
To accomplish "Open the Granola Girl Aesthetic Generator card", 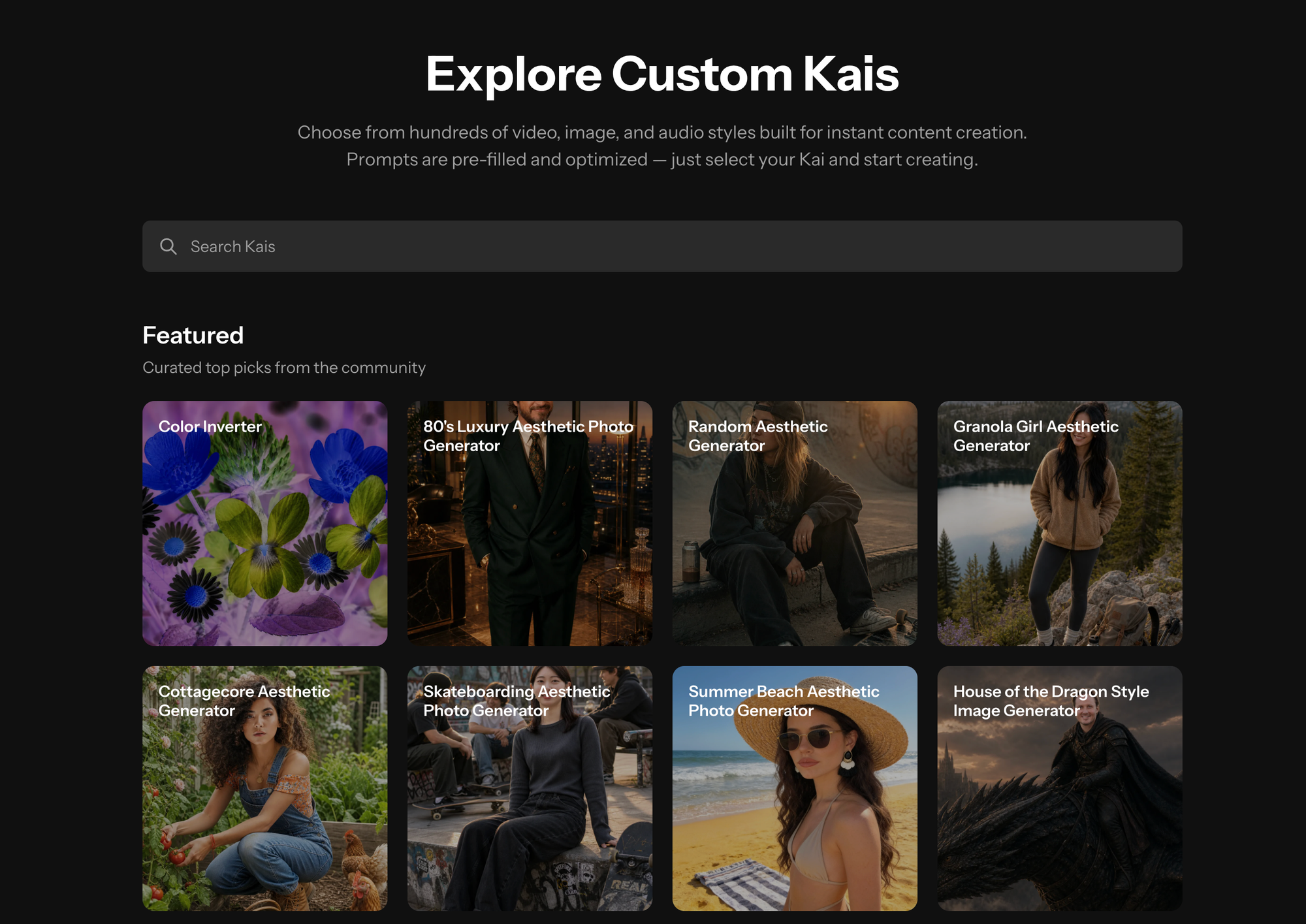I will click(x=1060, y=523).
